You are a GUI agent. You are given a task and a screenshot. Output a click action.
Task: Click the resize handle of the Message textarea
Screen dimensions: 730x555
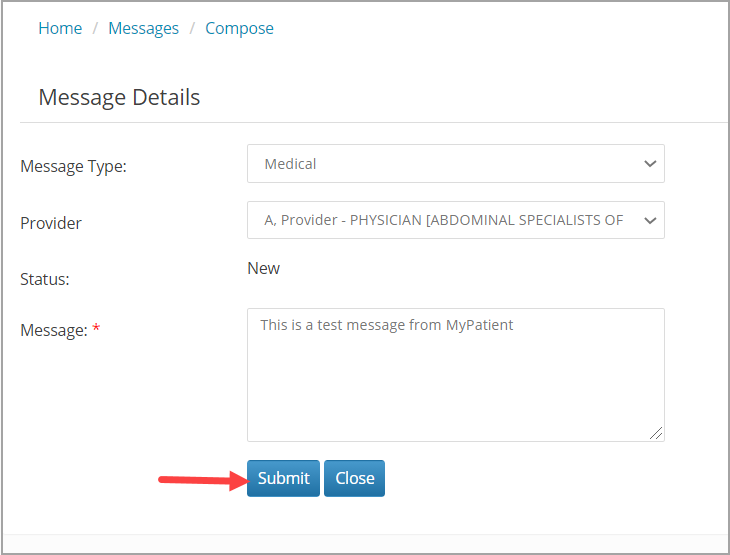(x=656, y=433)
